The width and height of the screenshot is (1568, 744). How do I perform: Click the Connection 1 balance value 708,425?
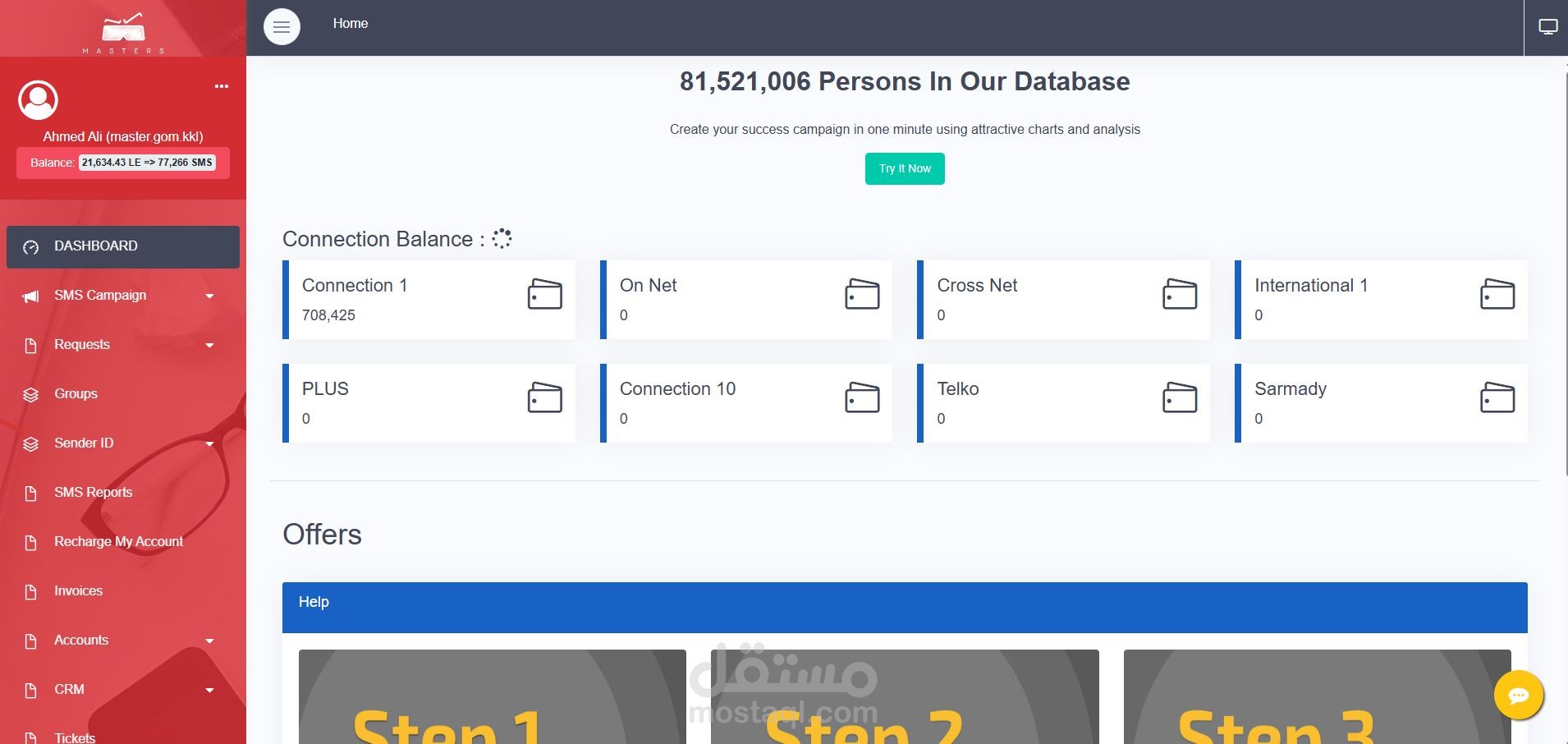pyautogui.click(x=328, y=315)
